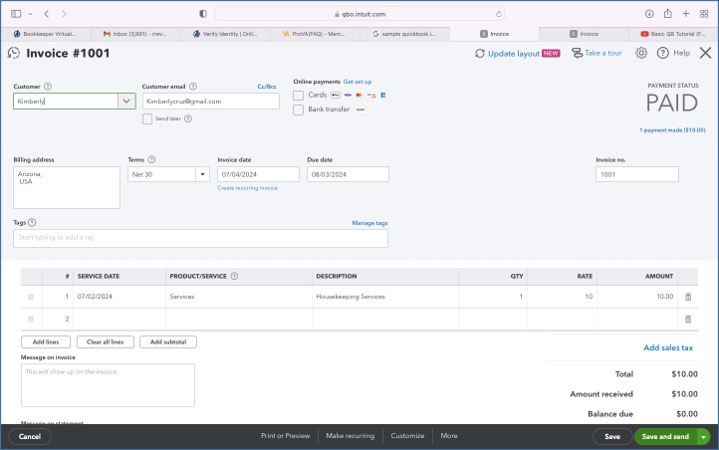
Task: Expand Save and send arrow dropdown
Action: (x=703, y=437)
